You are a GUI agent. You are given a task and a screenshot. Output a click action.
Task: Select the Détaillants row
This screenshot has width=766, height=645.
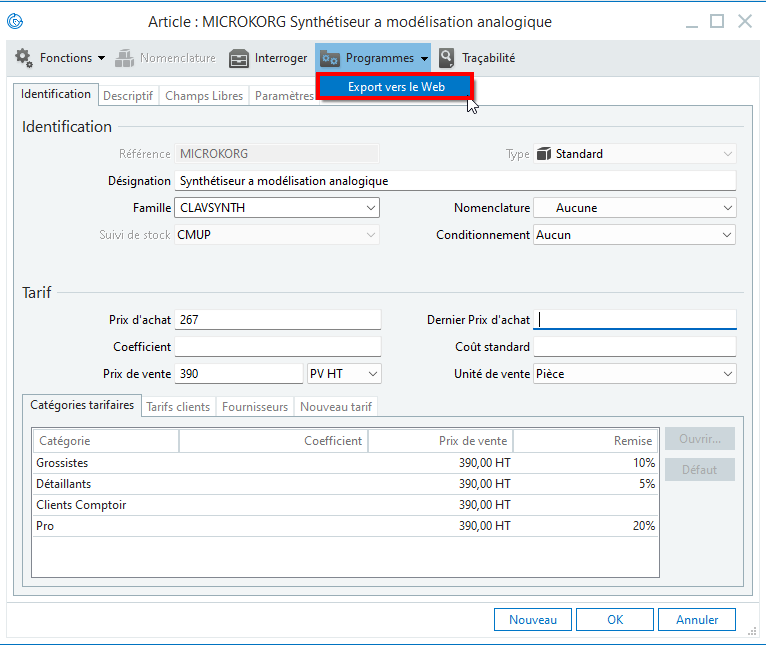coord(345,484)
